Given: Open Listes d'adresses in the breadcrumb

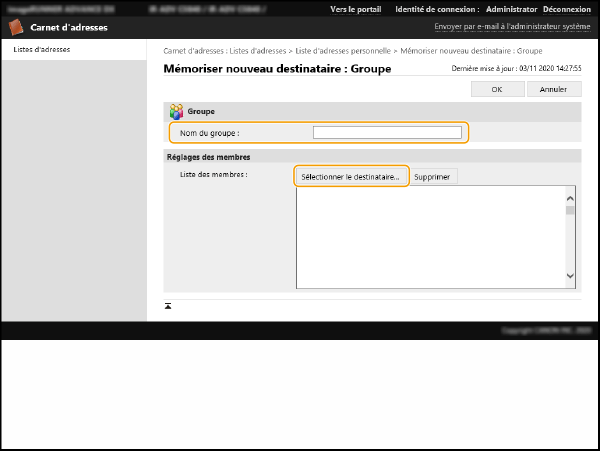Looking at the screenshot, I should pyautogui.click(x=259, y=49).
